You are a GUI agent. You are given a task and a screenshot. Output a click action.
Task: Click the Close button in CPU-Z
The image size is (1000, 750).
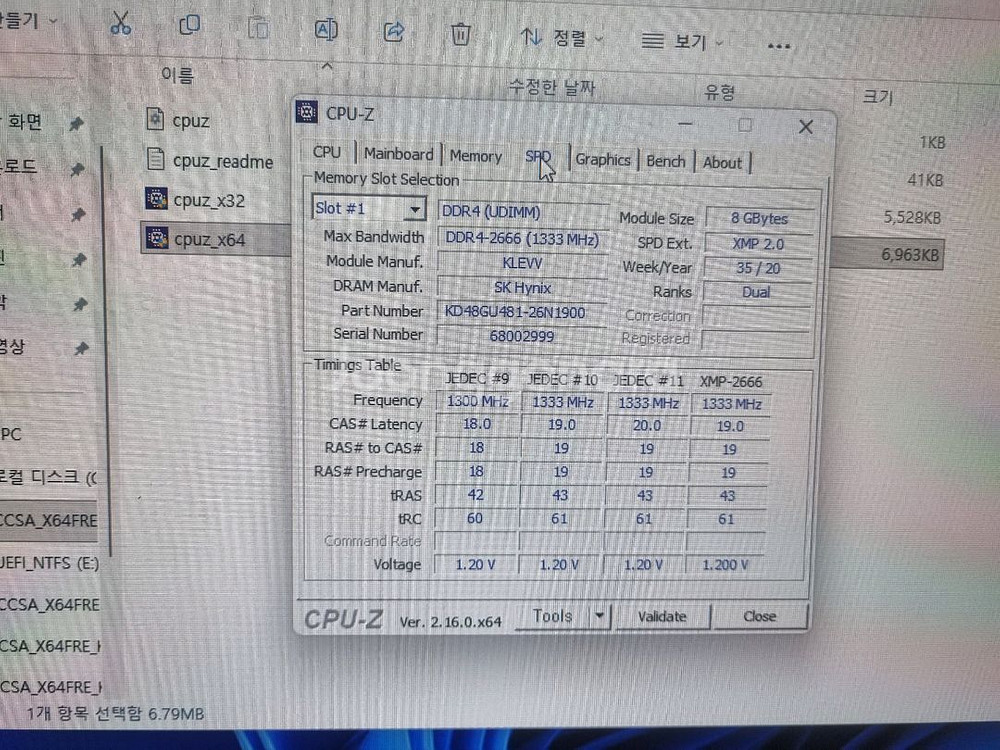tap(760, 617)
